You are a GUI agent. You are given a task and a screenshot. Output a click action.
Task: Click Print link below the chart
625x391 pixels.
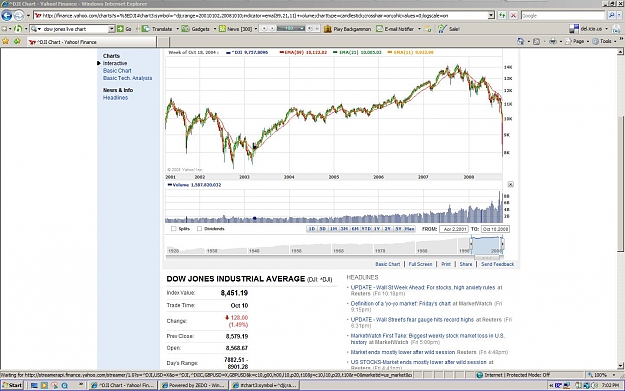pos(446,264)
